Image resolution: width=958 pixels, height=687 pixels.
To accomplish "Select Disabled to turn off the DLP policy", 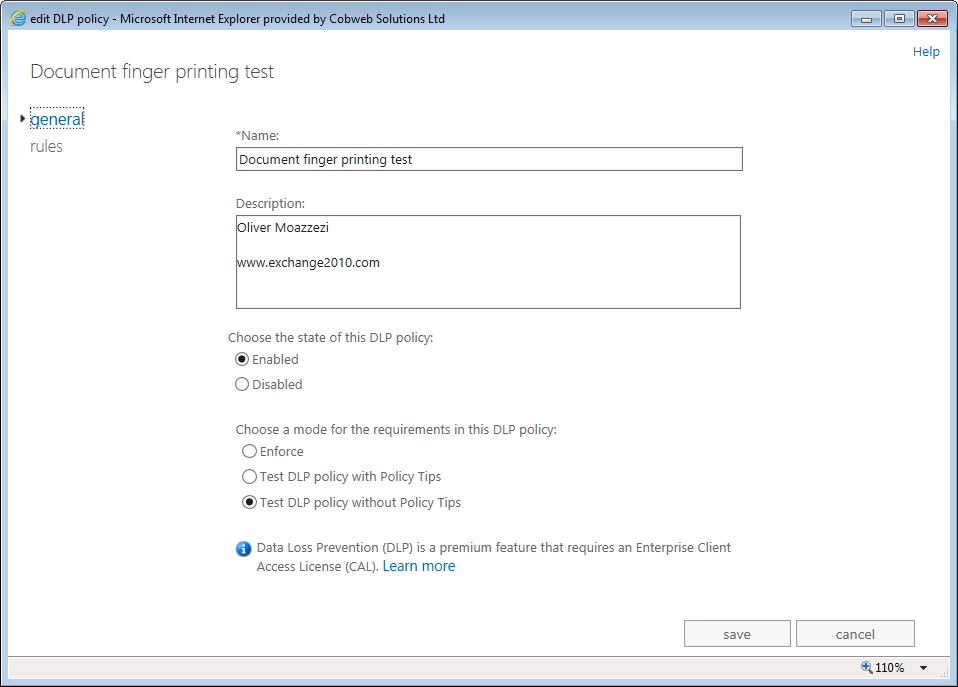I will pos(242,384).
